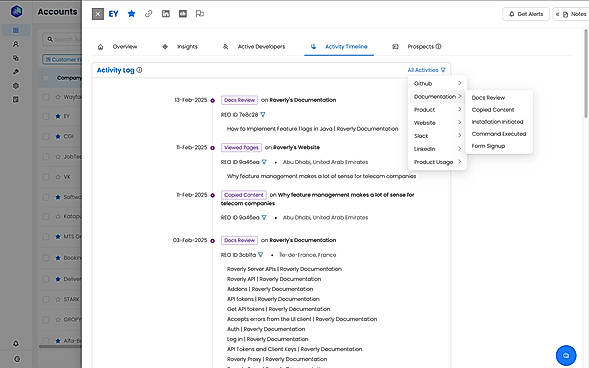Close the EY account panel
Viewport: 589px width, 368px height.
point(98,14)
